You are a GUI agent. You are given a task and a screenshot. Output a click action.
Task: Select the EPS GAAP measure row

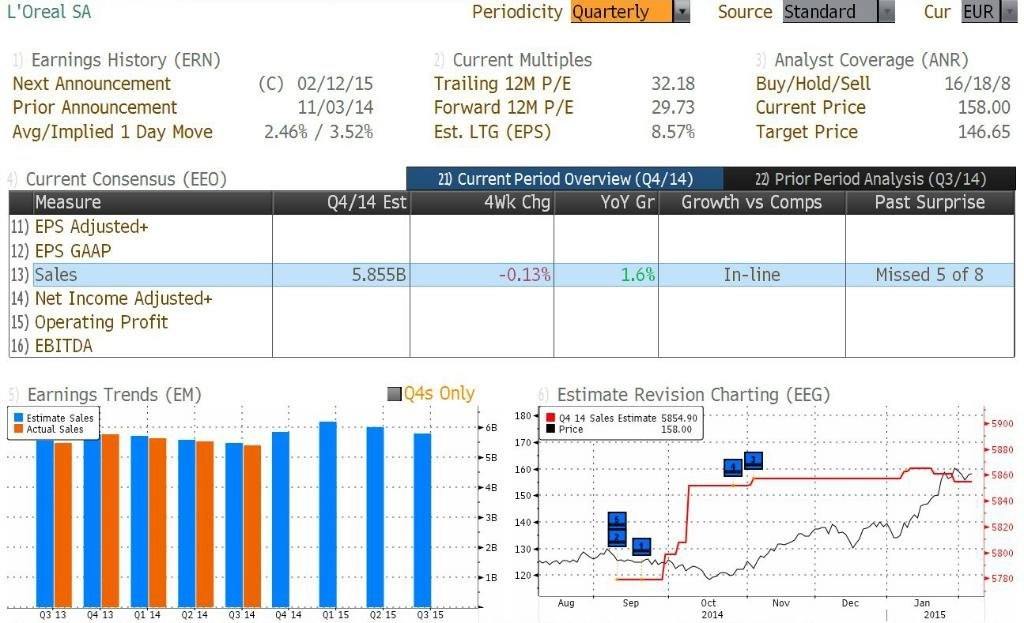pos(512,251)
